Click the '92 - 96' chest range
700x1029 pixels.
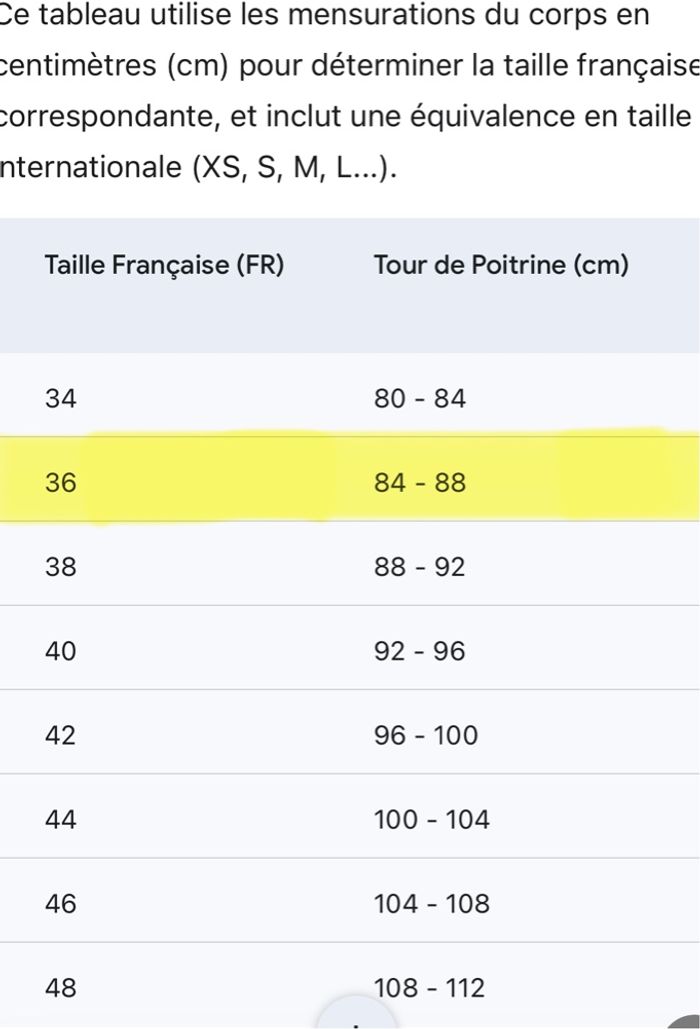coord(420,651)
